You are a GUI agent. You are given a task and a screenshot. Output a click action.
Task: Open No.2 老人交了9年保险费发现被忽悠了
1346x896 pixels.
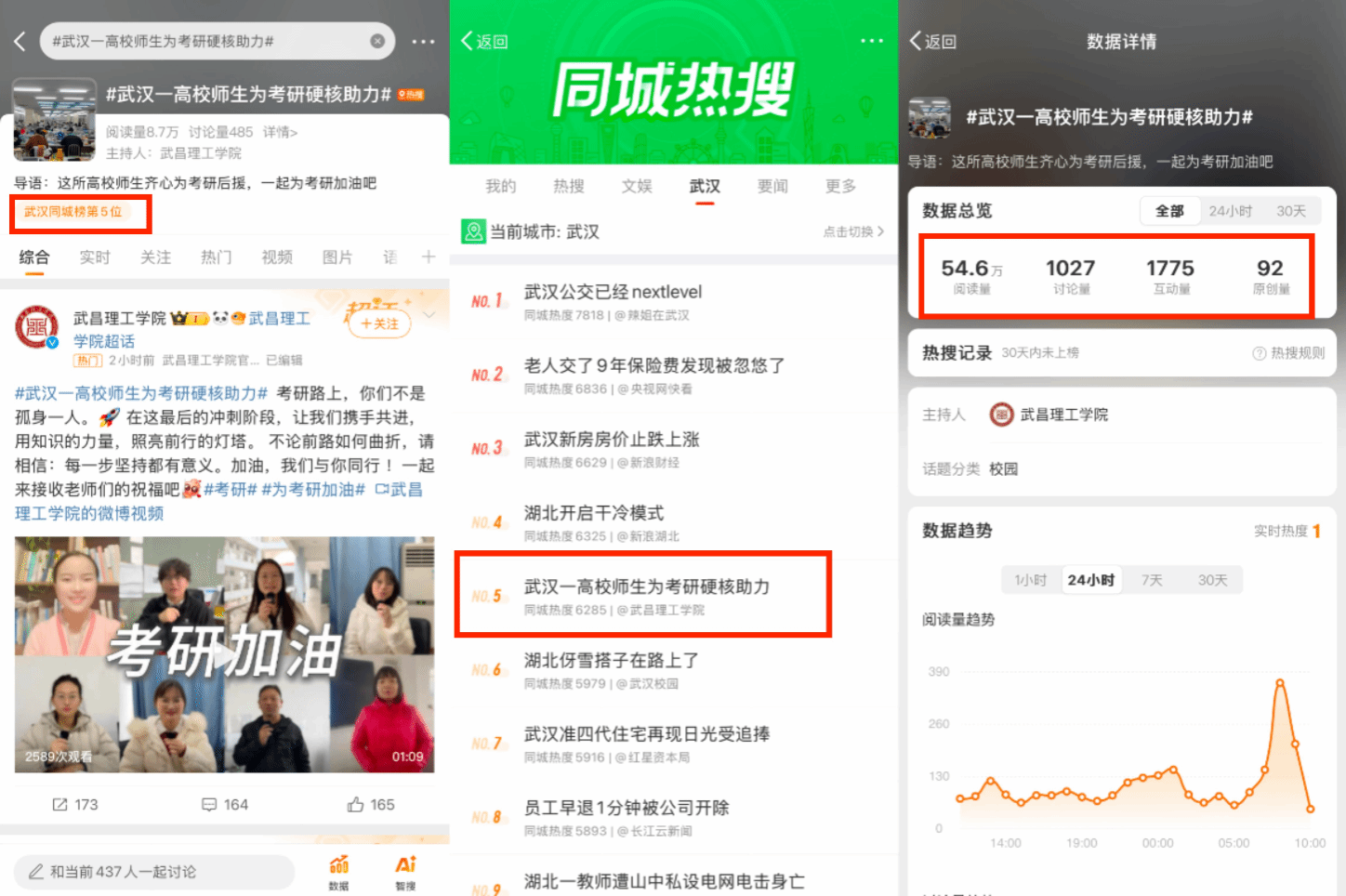tap(674, 376)
